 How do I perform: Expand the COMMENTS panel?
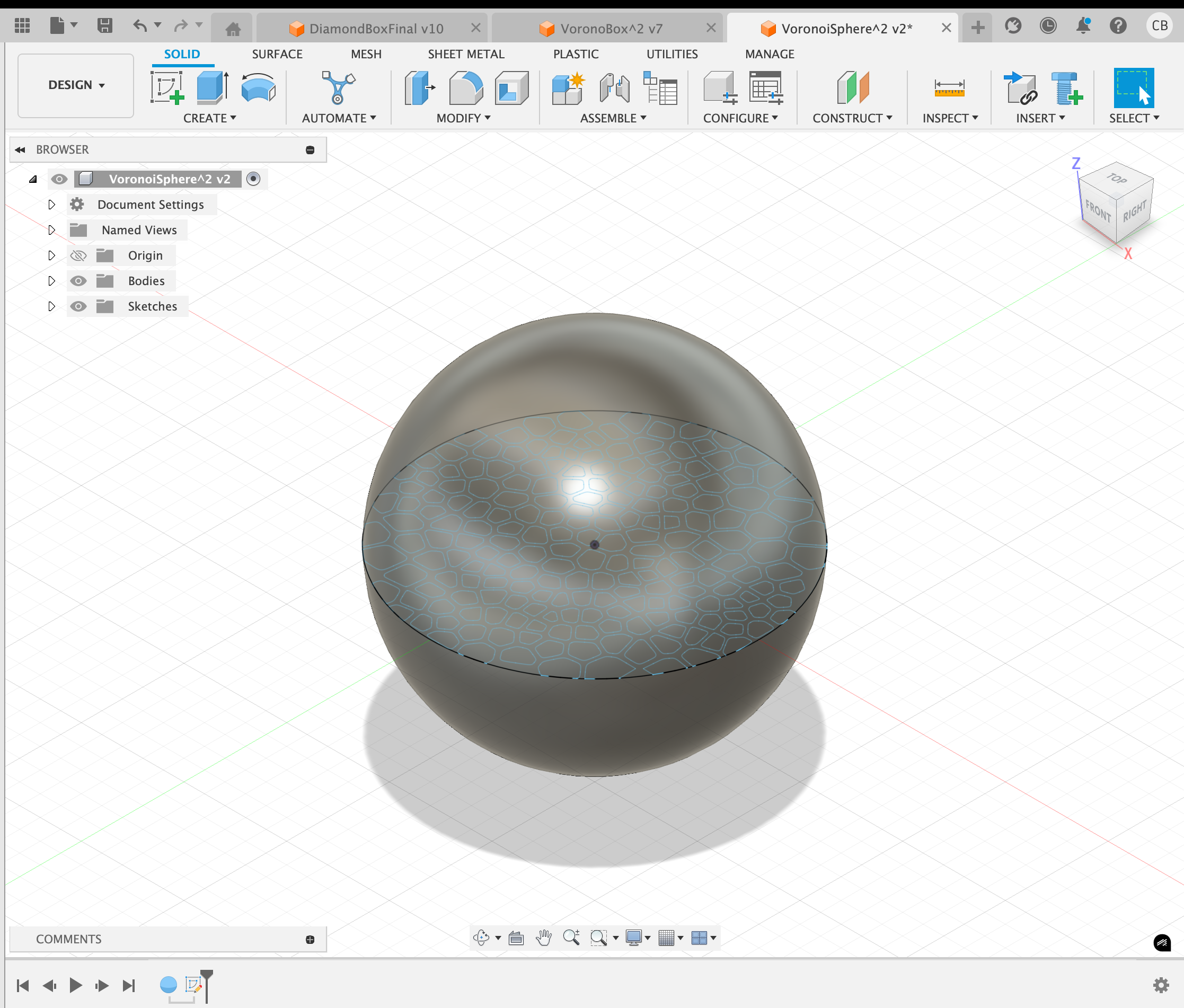point(310,940)
